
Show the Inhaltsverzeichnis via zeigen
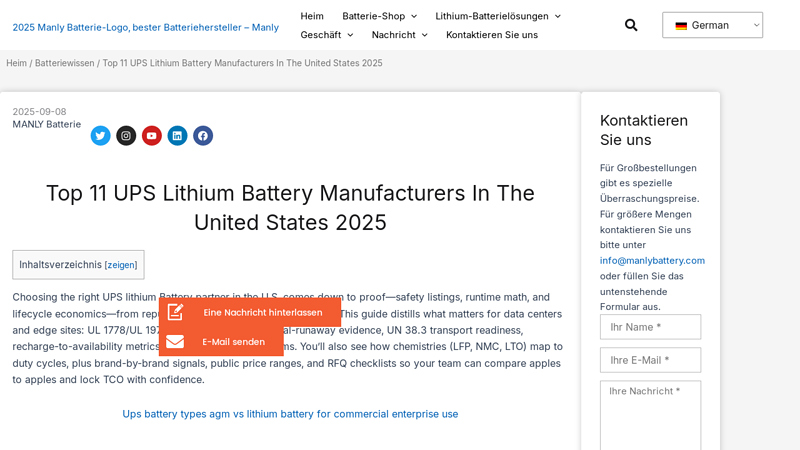tap(121, 265)
